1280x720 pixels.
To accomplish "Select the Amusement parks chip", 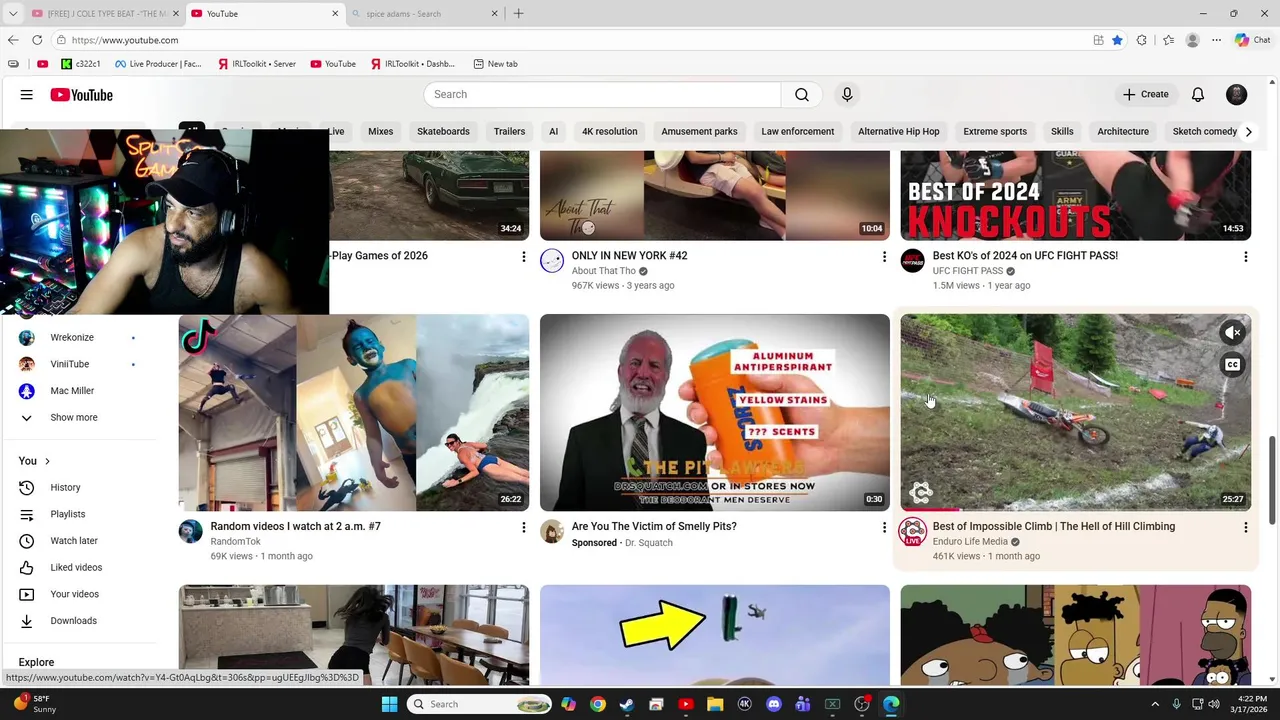I will [699, 132].
